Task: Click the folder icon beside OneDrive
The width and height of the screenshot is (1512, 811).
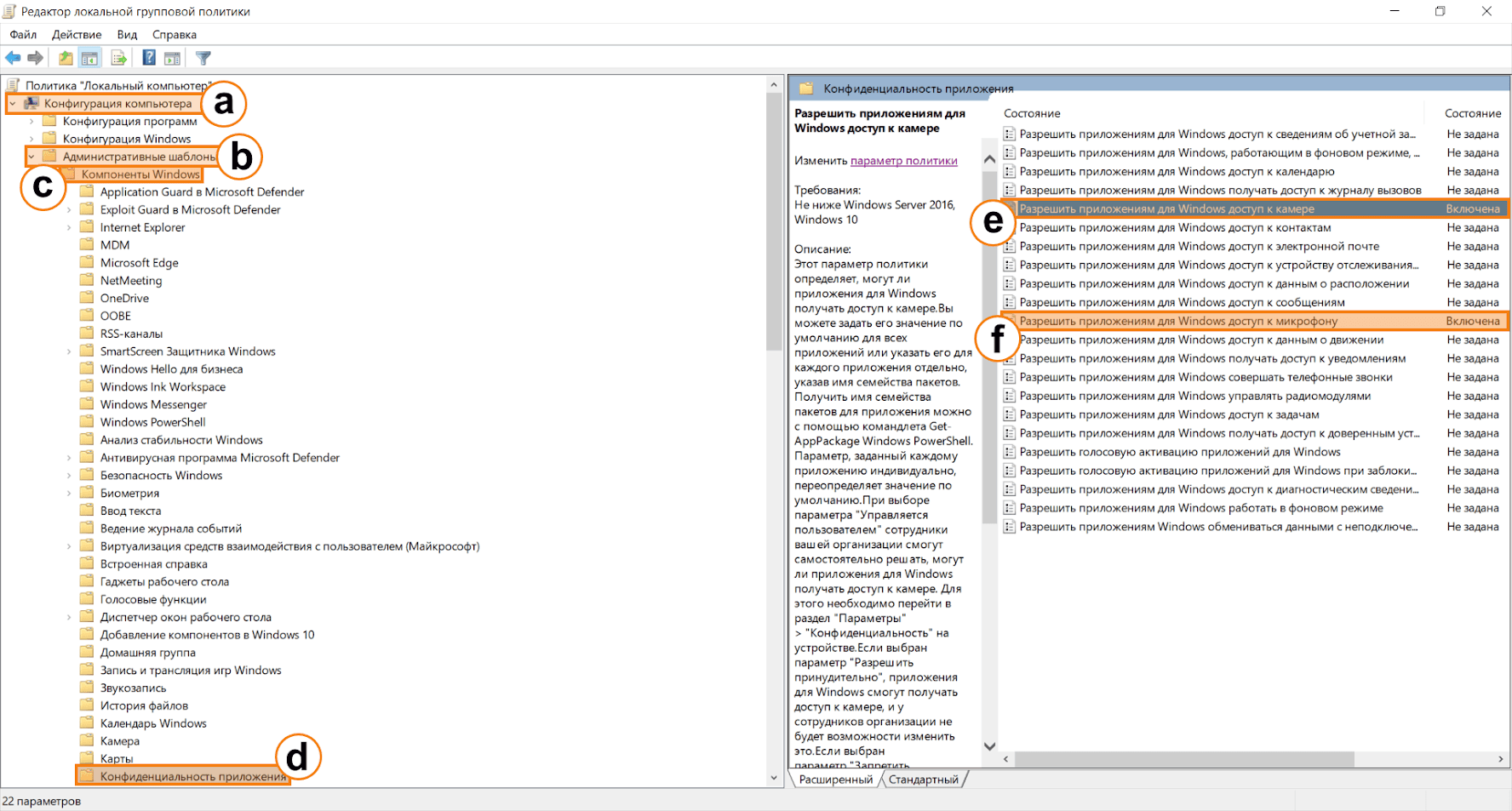Action: coord(87,298)
